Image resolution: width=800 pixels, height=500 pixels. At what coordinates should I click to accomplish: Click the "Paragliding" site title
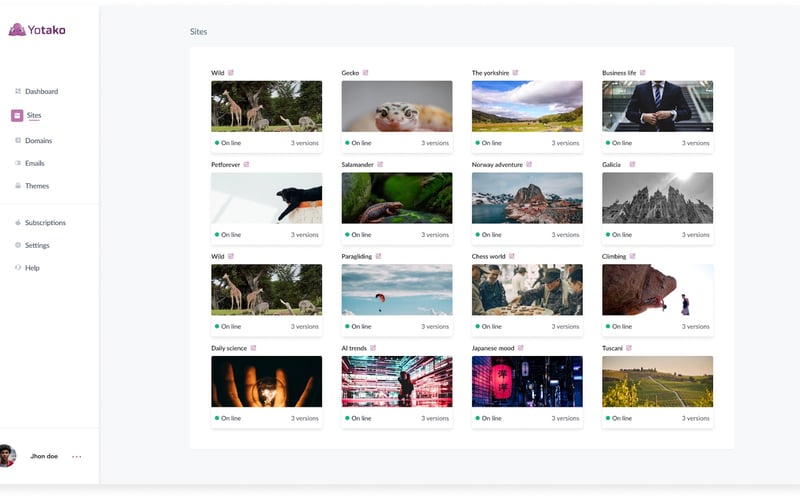point(357,256)
